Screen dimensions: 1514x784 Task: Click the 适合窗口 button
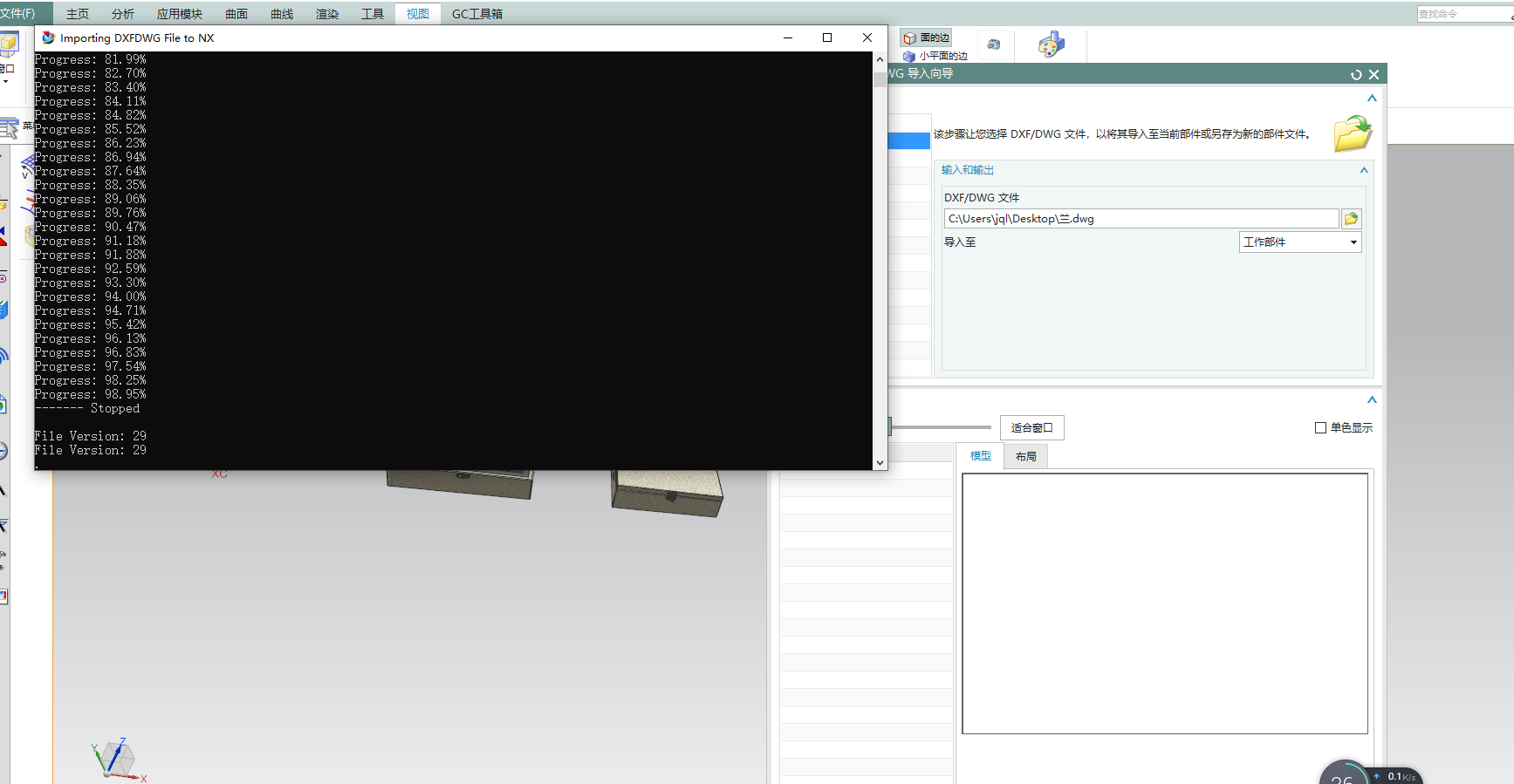(x=1032, y=427)
